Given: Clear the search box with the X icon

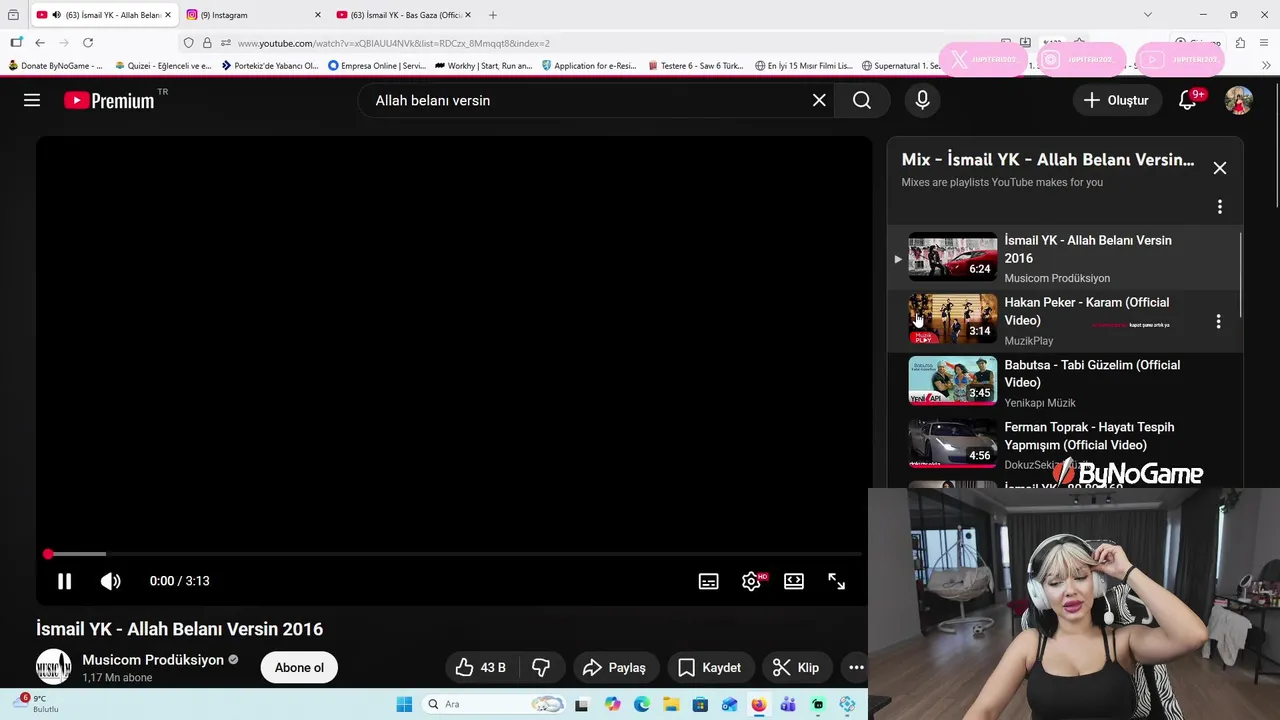Looking at the screenshot, I should [x=819, y=100].
